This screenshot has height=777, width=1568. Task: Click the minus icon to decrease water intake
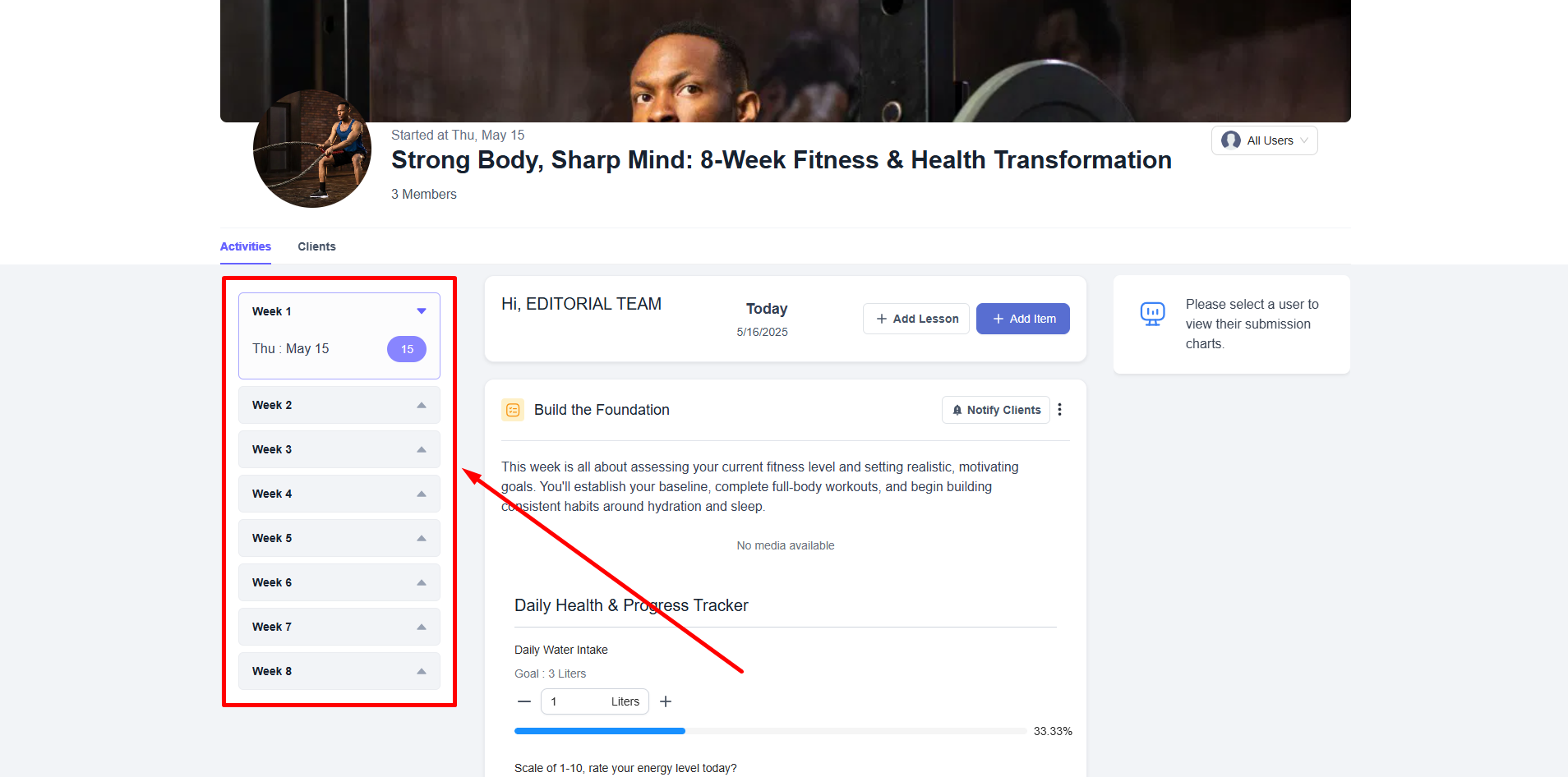(x=524, y=701)
